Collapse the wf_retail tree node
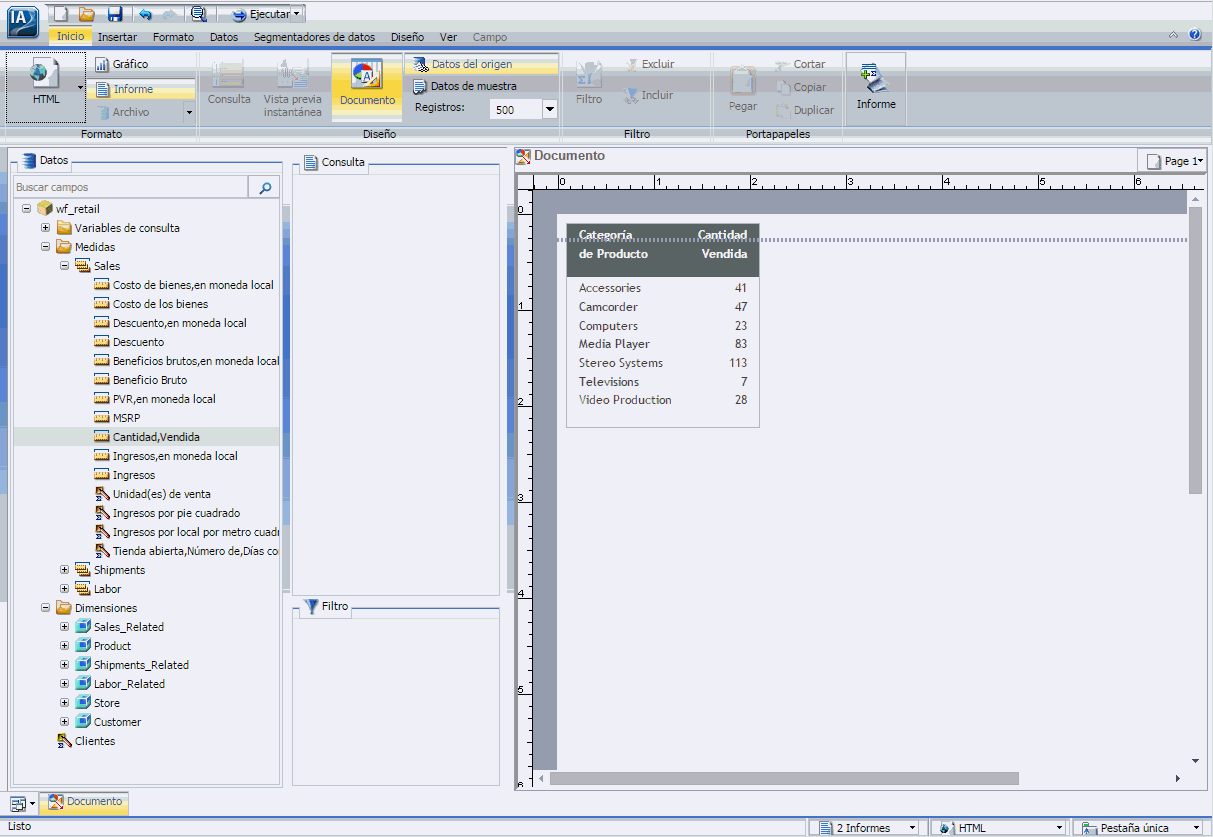1213x837 pixels. point(27,209)
